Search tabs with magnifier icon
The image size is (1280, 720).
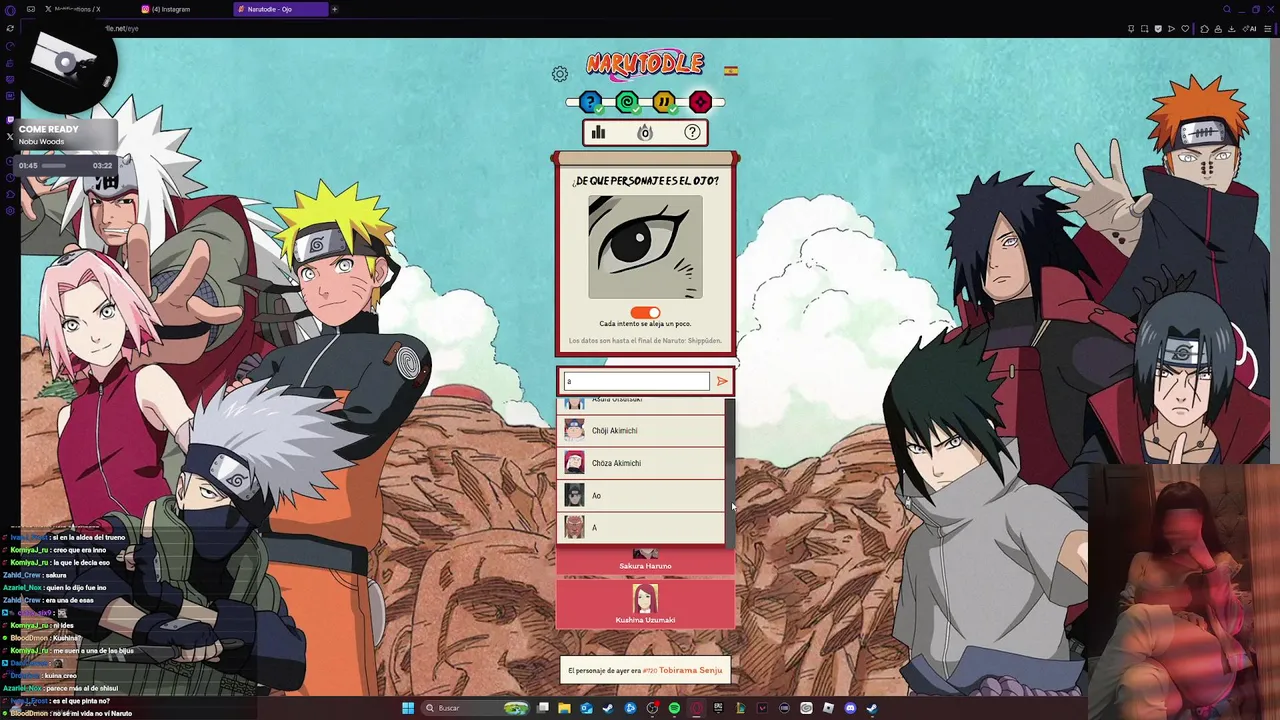[x=1227, y=9]
